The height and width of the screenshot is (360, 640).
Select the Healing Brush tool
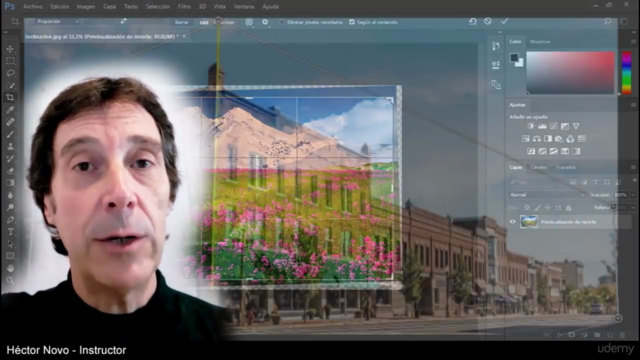click(x=10, y=122)
